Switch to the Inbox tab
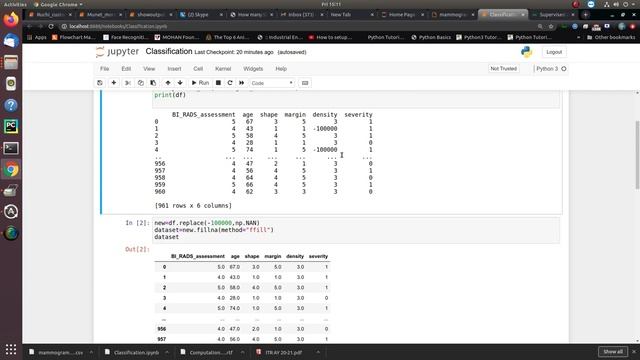The image size is (640, 360). click(302, 14)
